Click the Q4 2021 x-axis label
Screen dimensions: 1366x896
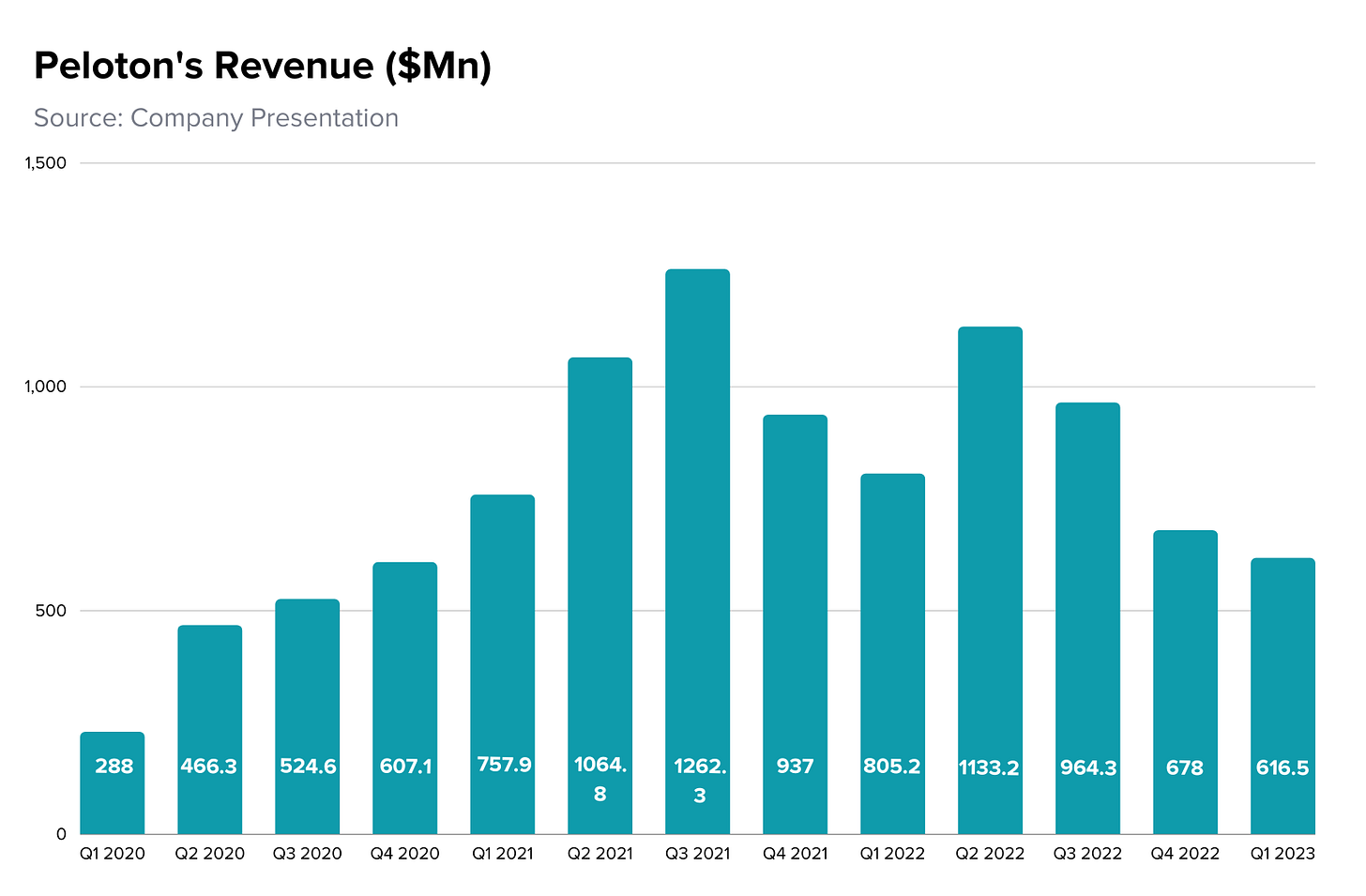(796, 854)
